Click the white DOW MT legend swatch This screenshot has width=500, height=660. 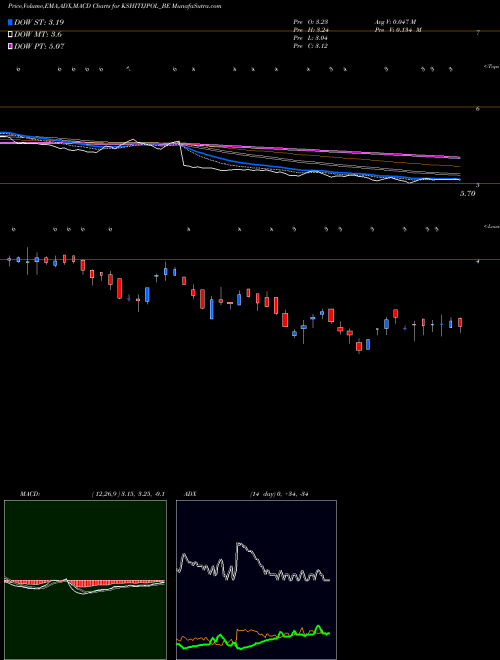click(11, 35)
